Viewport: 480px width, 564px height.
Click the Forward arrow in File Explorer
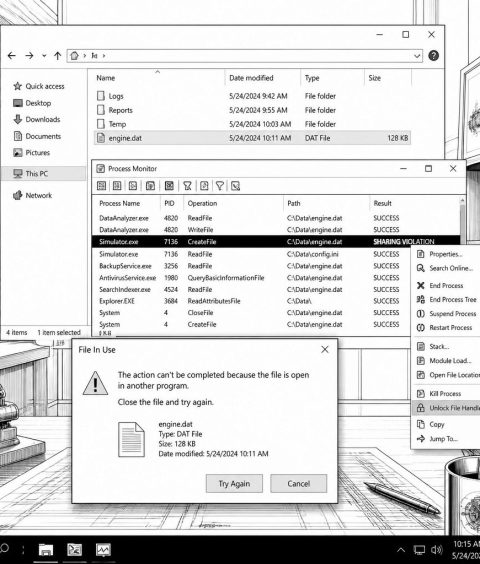coord(29,56)
